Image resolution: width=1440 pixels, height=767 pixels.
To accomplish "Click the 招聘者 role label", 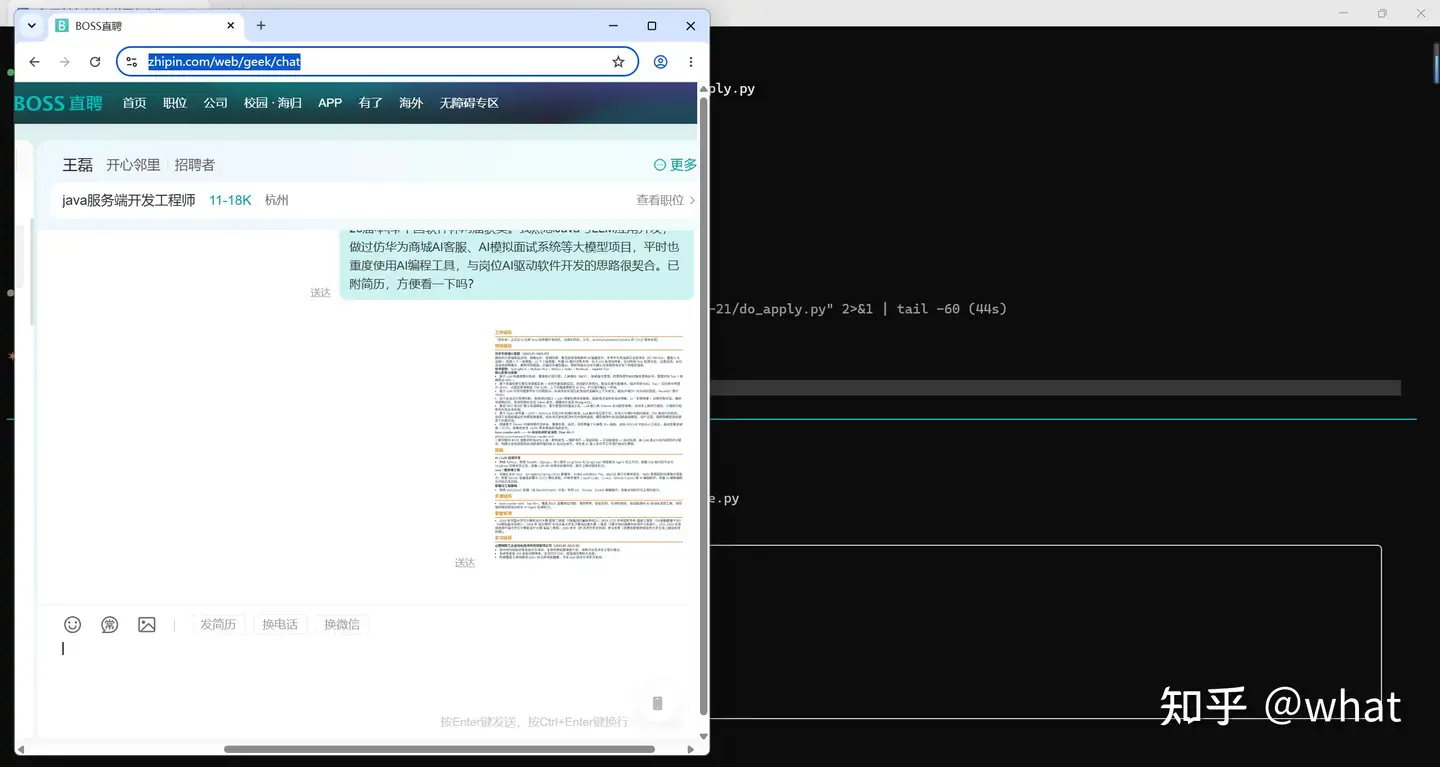I will pos(195,165).
